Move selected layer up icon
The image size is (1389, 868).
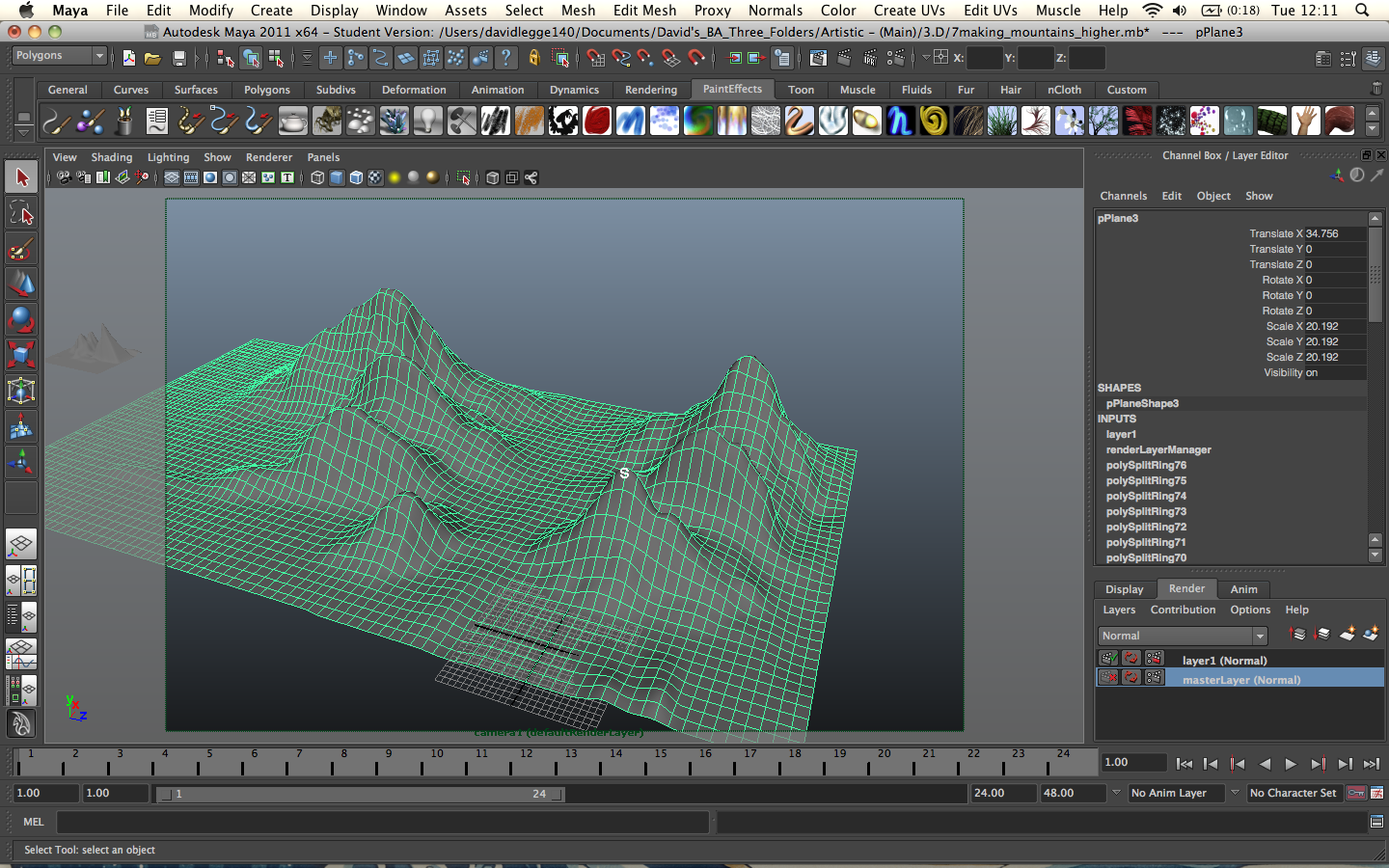(x=1297, y=634)
